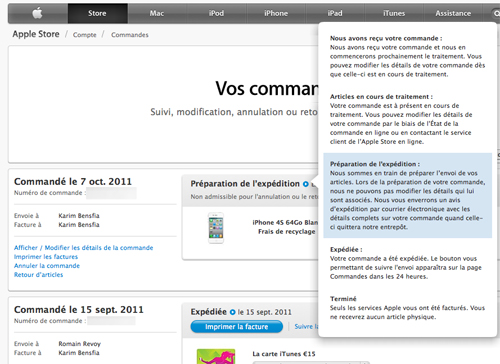Click highlighted 'Préparation de l'expédition' popup section

408,195
